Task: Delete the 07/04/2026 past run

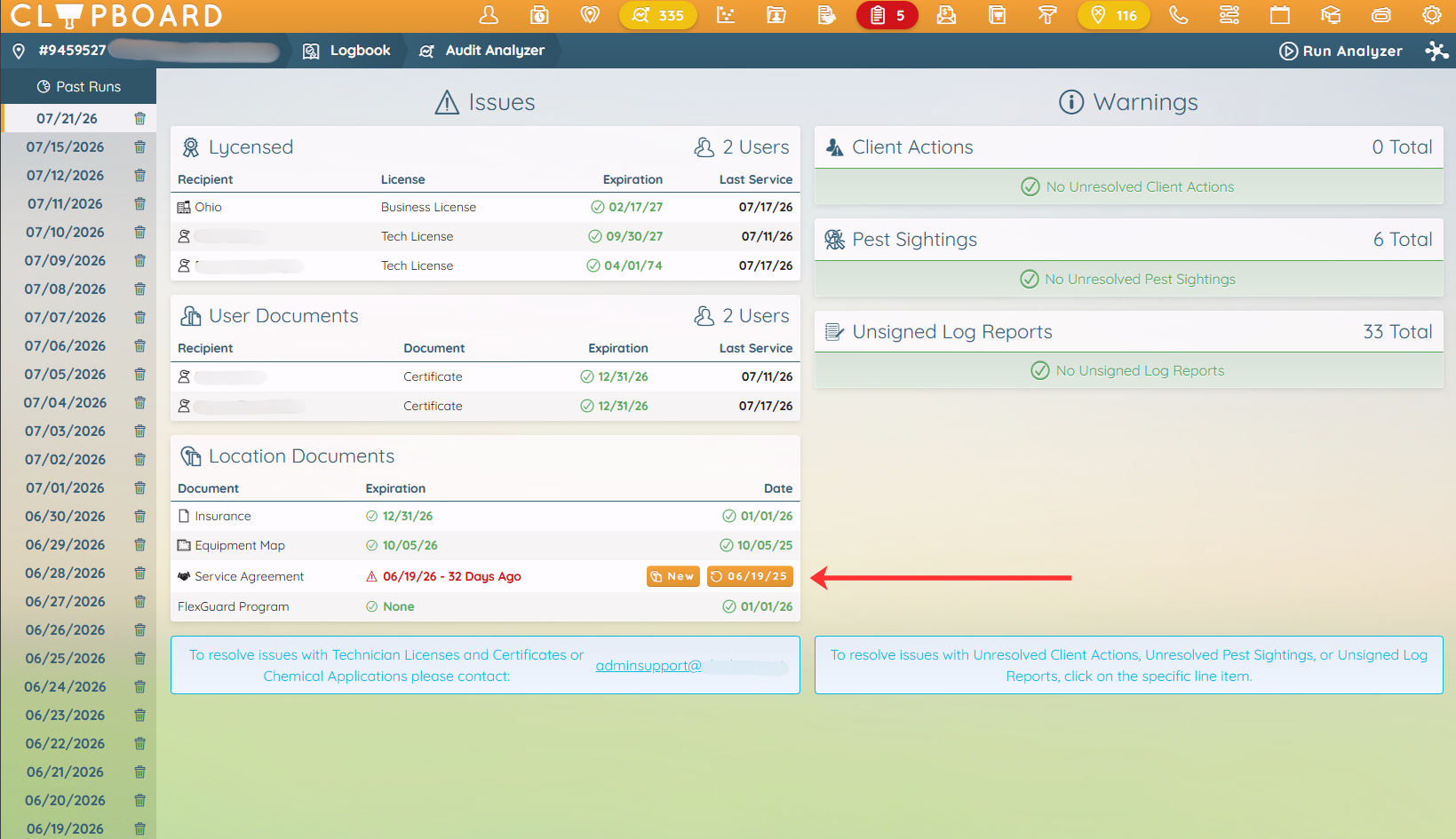Action: pos(139,402)
